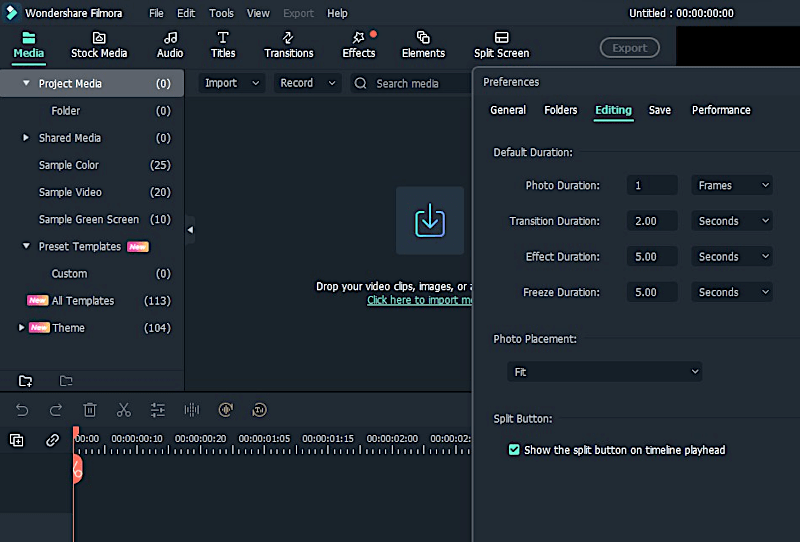800x542 pixels.
Task: Open the Split Screen tab
Action: click(x=502, y=45)
